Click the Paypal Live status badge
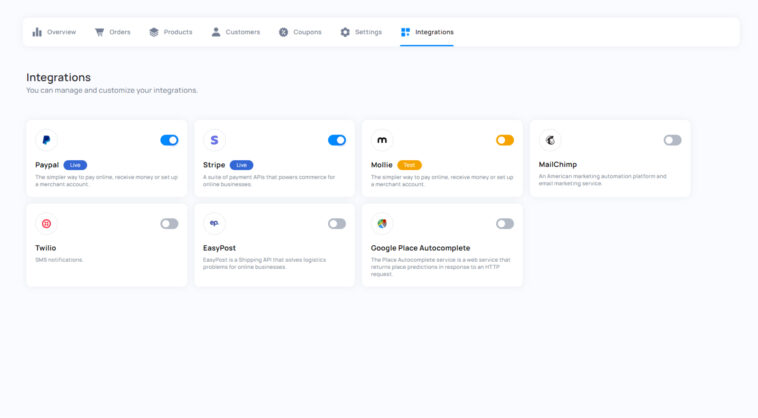Viewport: 758px width, 418px height. (75, 165)
